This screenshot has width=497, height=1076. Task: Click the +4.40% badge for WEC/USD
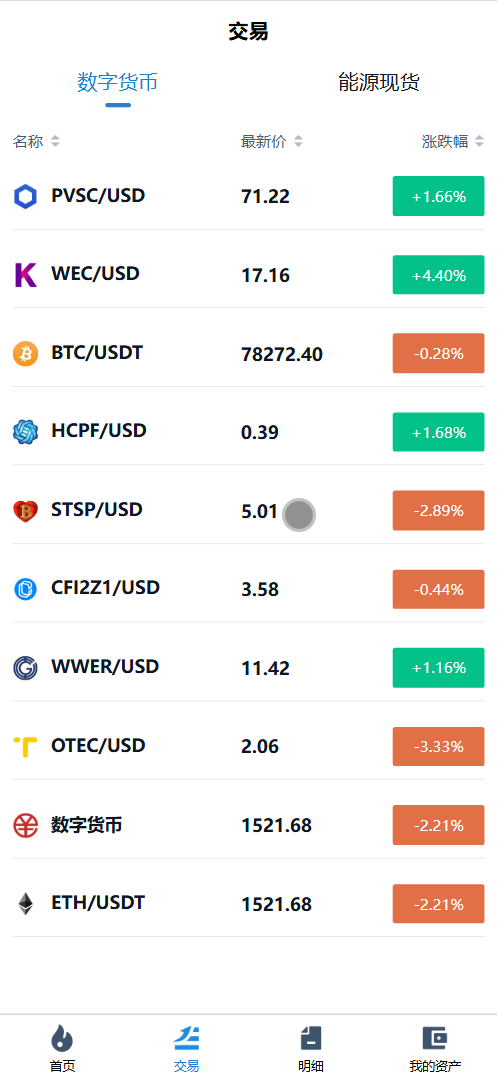[439, 275]
